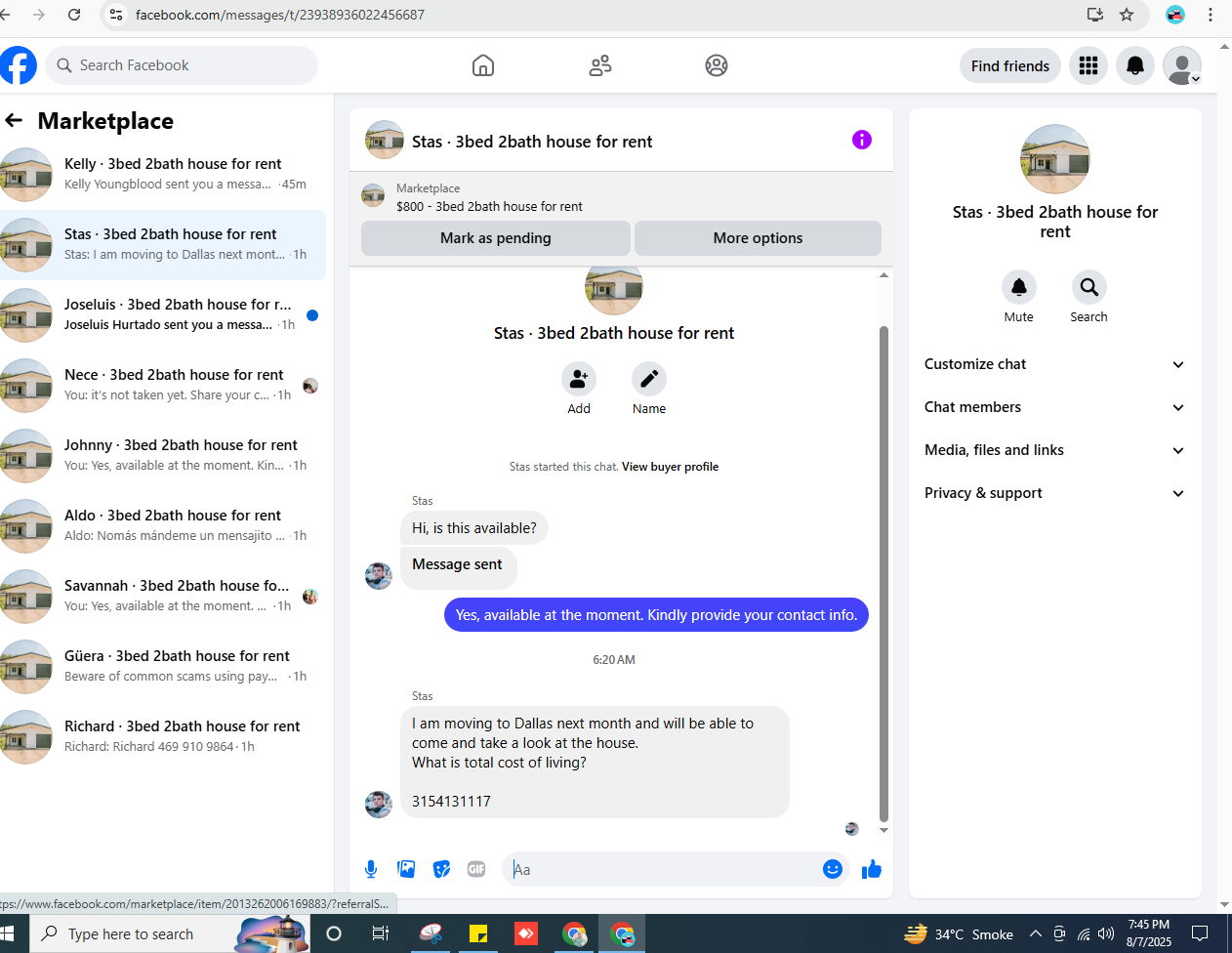1232x953 pixels.
Task: Open the account profile menu avatar
Action: [x=1182, y=65]
